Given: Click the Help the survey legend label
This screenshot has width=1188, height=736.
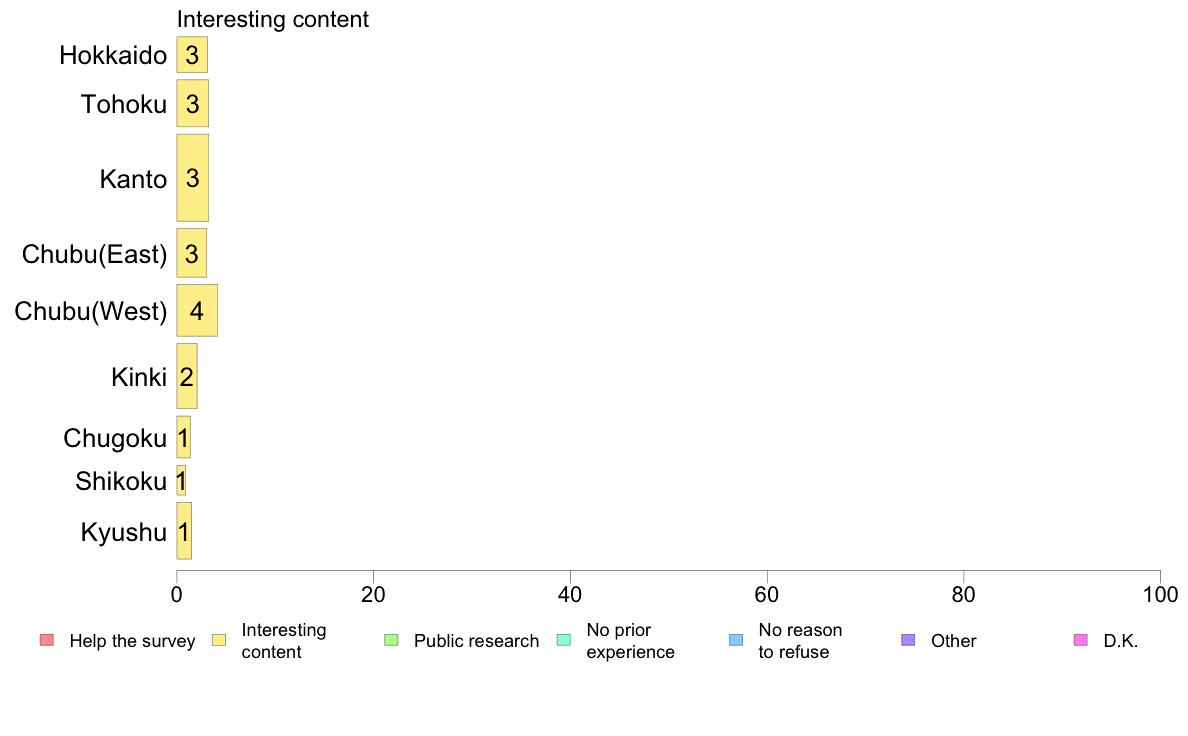Looking at the screenshot, I should click(x=132, y=640).
